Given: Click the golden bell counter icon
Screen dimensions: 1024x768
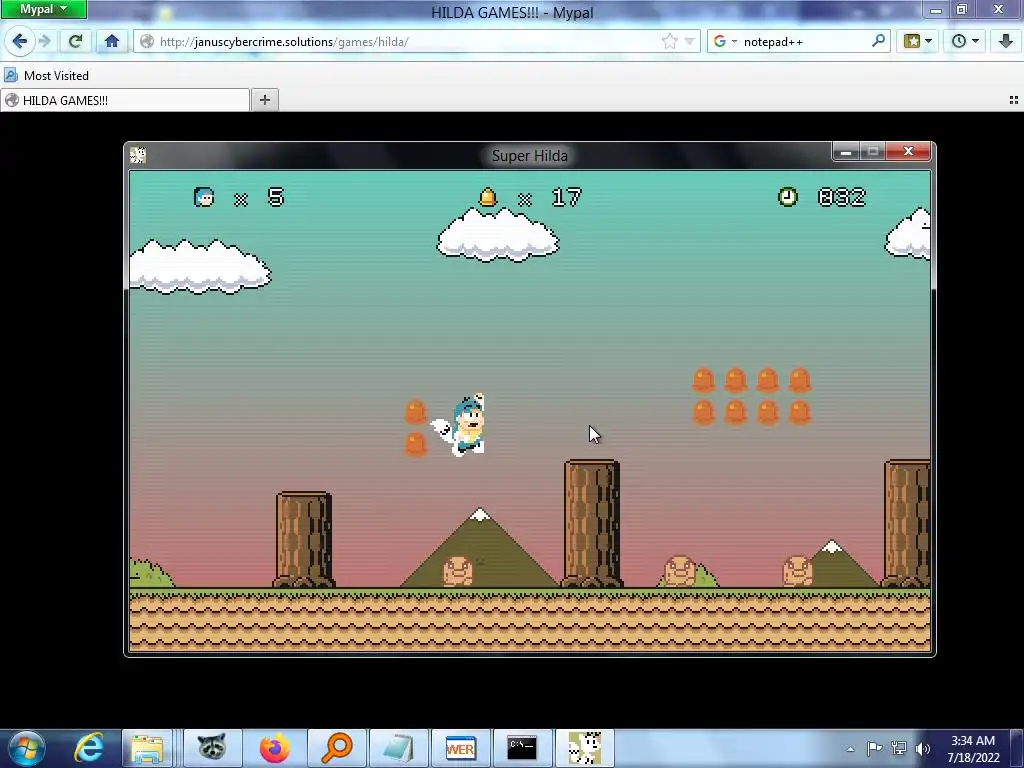Looking at the screenshot, I should [x=488, y=197].
